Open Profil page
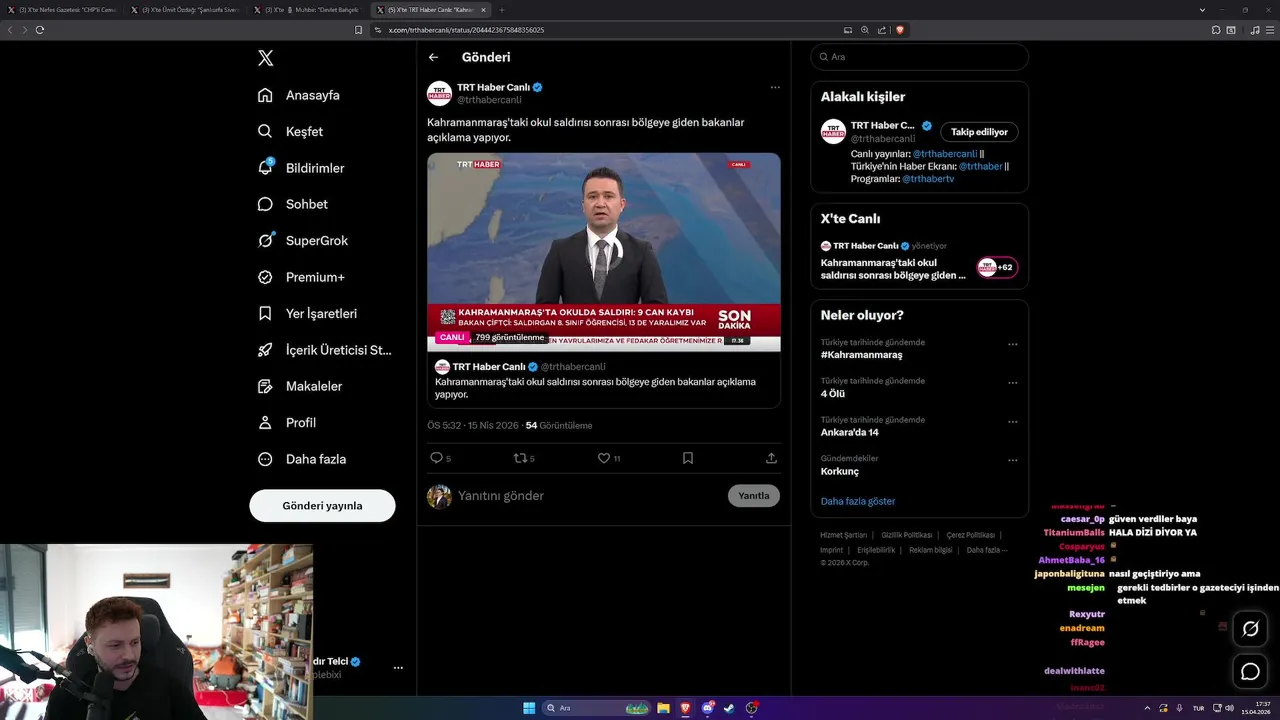The image size is (1280, 720). pyautogui.click(x=287, y=422)
